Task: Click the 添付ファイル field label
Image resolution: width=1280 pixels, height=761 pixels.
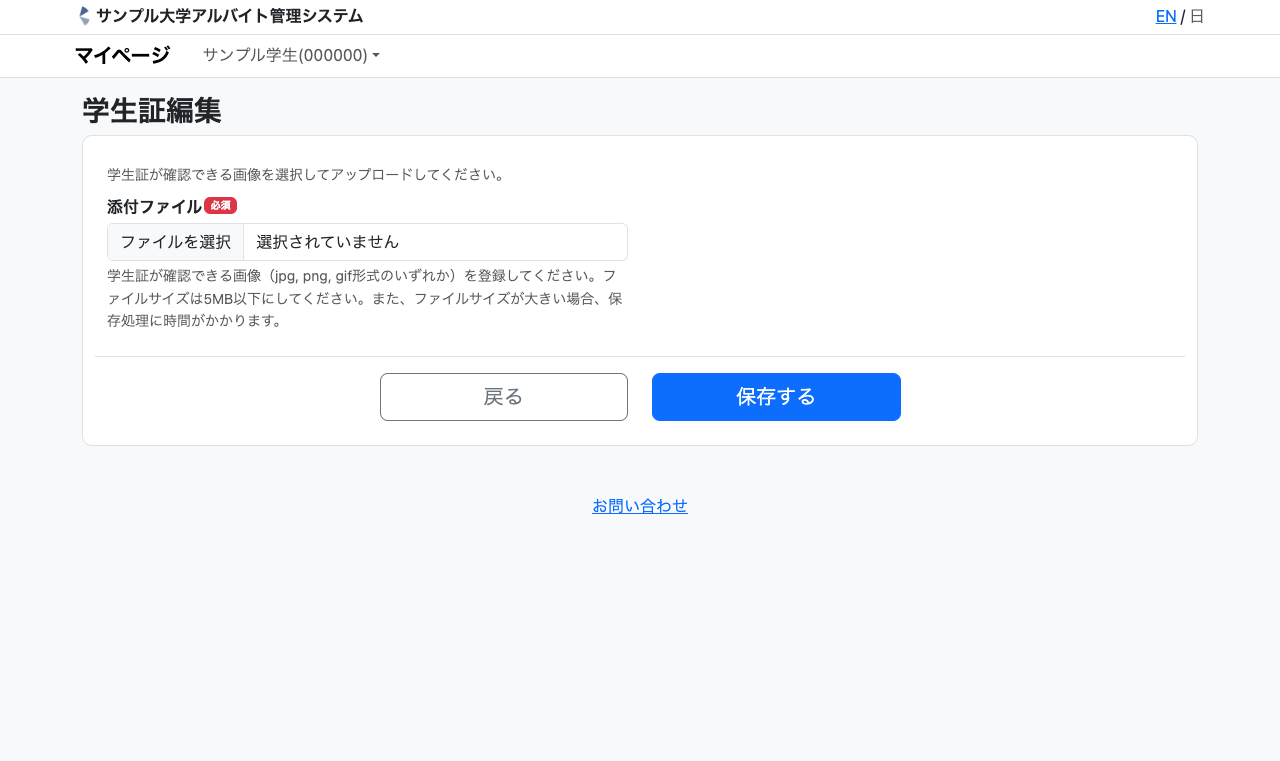Action: tap(154, 207)
